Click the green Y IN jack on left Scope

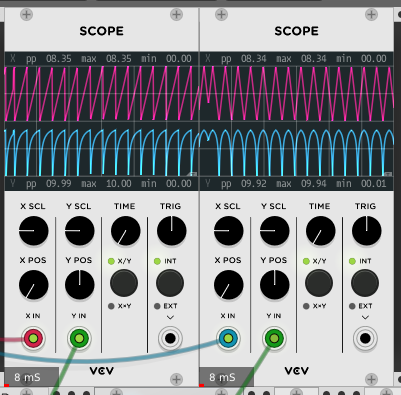[x=79, y=339]
